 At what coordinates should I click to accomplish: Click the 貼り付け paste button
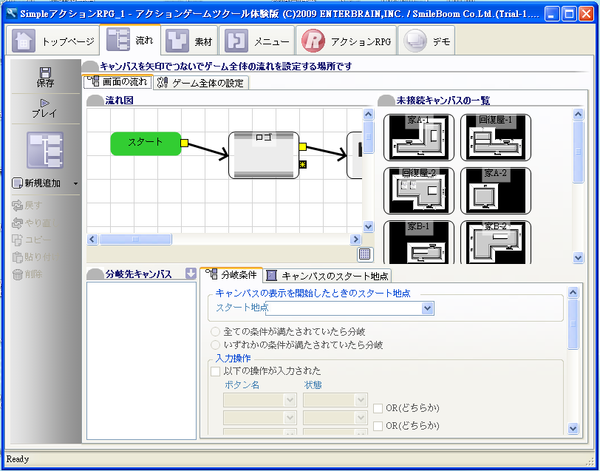coord(34,257)
